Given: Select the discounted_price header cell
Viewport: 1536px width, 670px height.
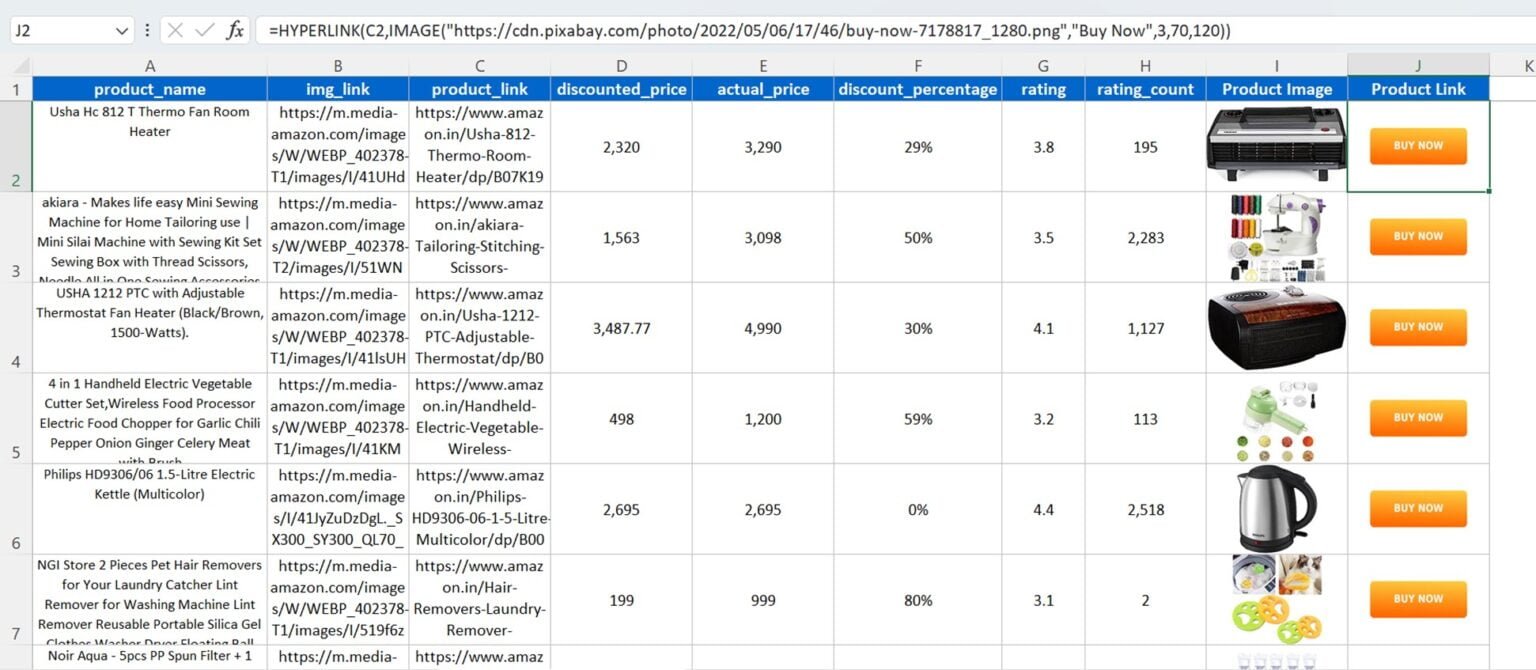Looking at the screenshot, I should [621, 88].
